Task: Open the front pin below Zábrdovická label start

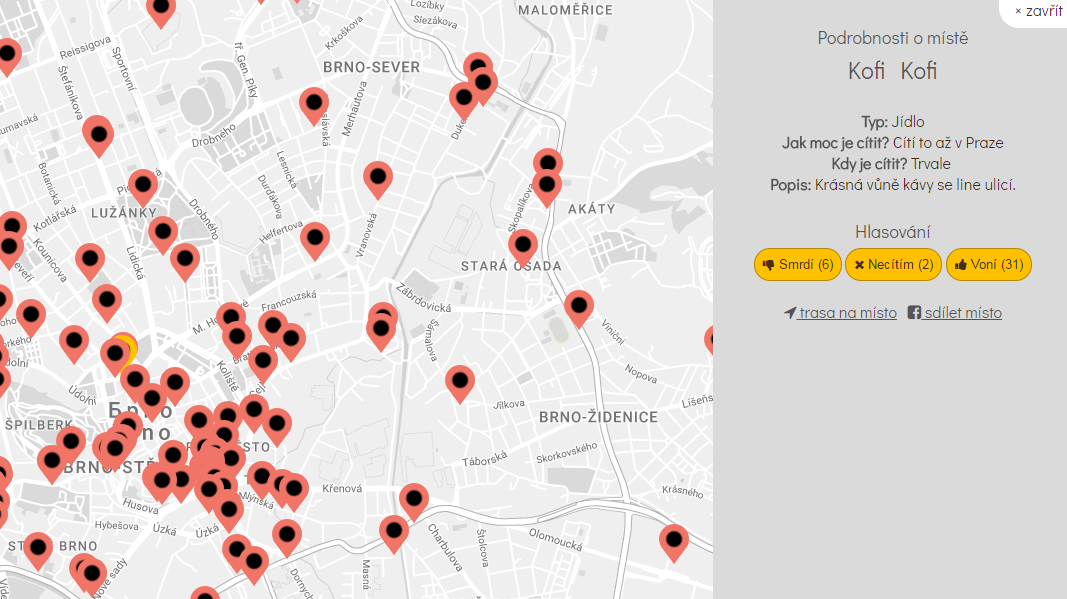Action: [x=381, y=333]
